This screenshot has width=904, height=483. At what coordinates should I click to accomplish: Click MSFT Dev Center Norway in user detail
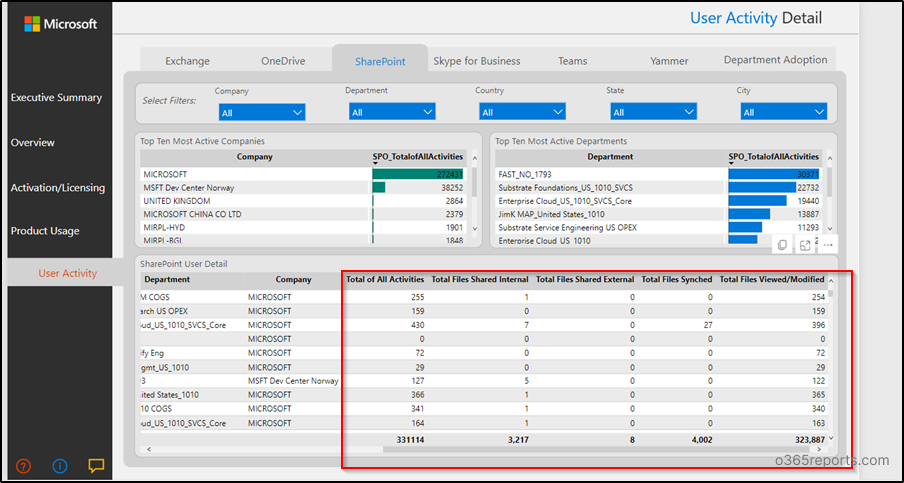point(293,381)
